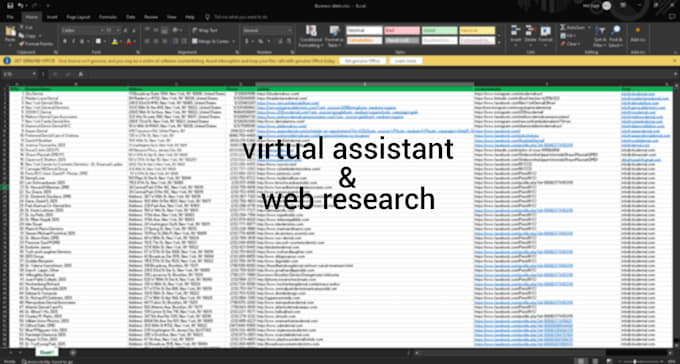680x364 pixels.
Task: Click the Save icon in the title bar
Action: point(10,6)
